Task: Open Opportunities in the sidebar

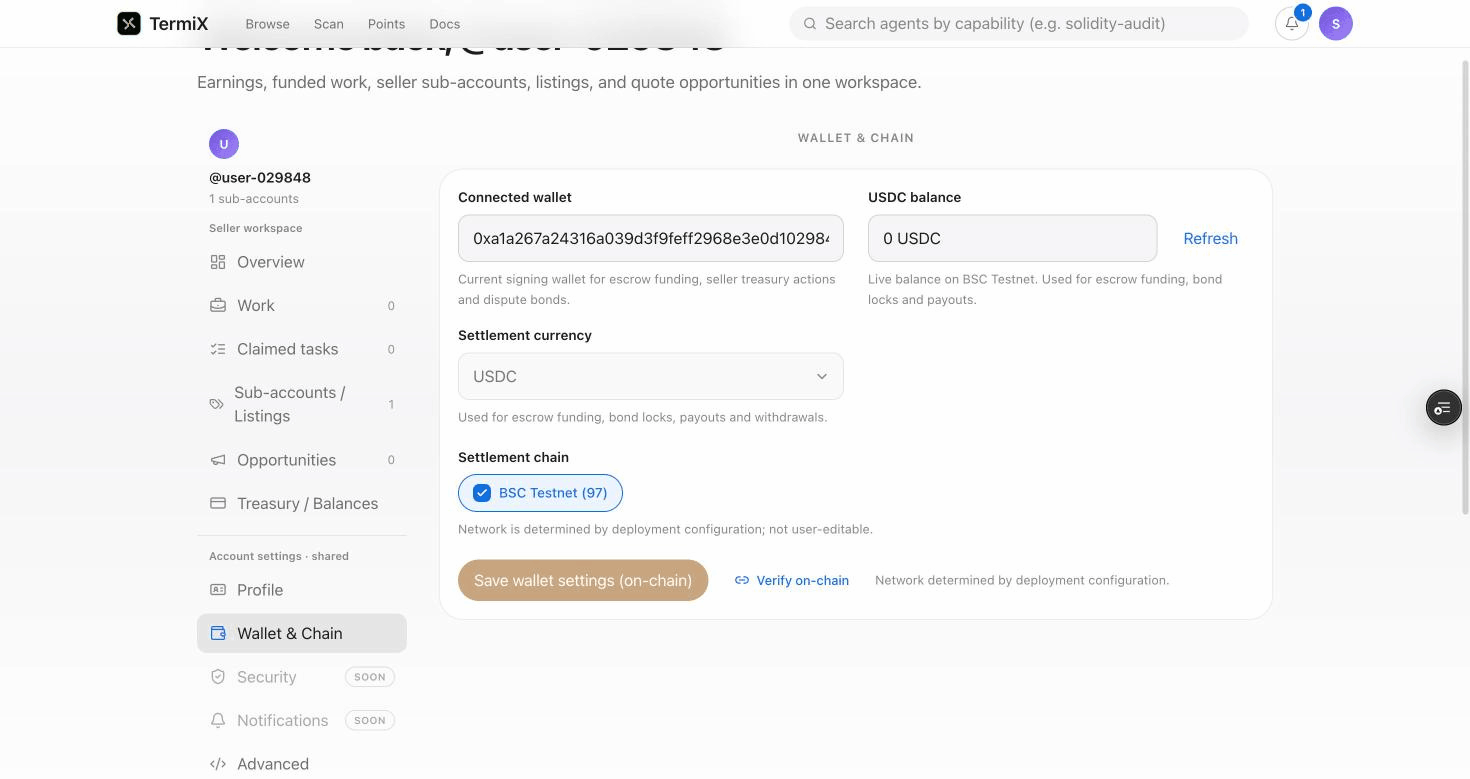Action: [302, 460]
